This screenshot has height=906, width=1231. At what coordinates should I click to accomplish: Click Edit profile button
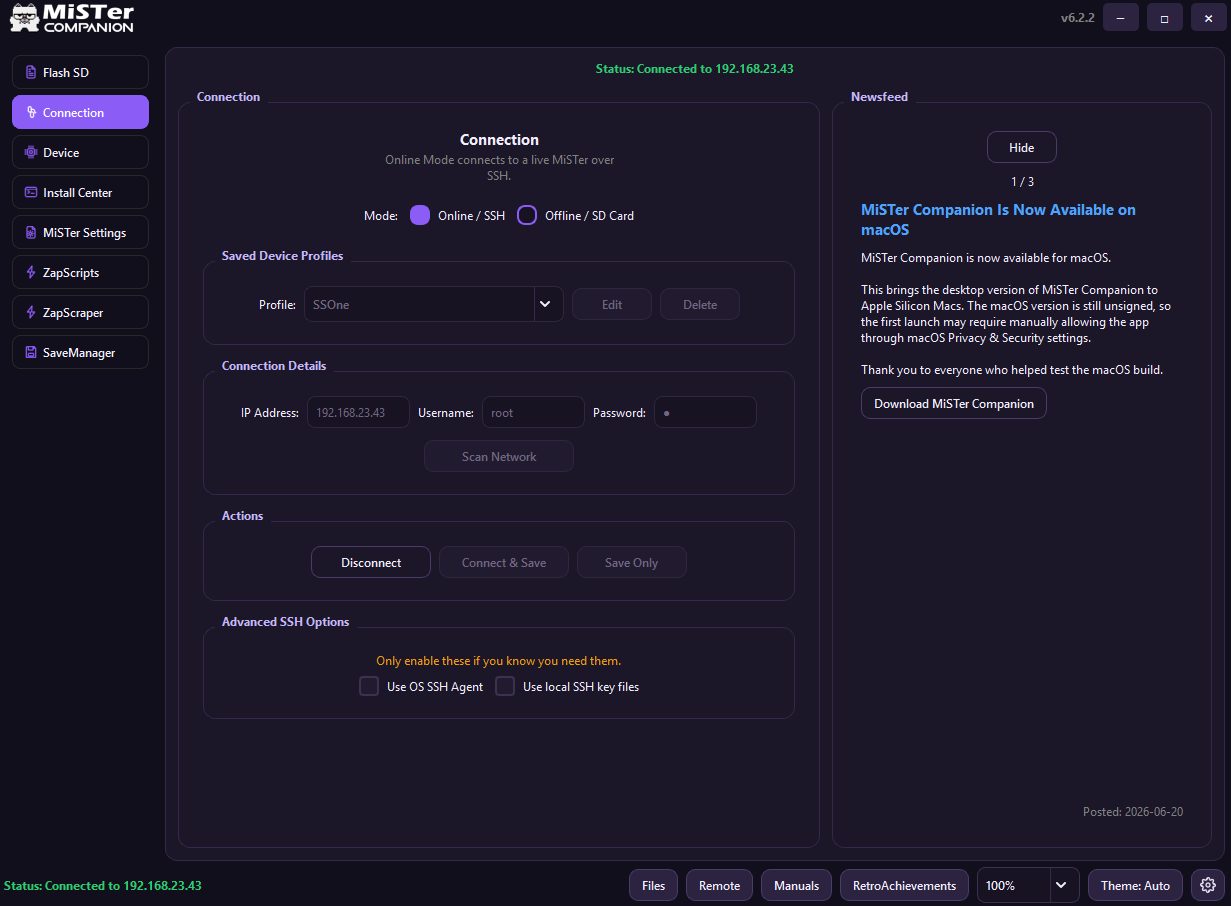click(612, 304)
